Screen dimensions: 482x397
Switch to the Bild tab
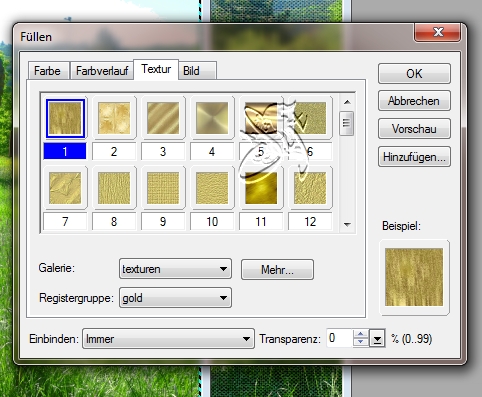coord(198,71)
